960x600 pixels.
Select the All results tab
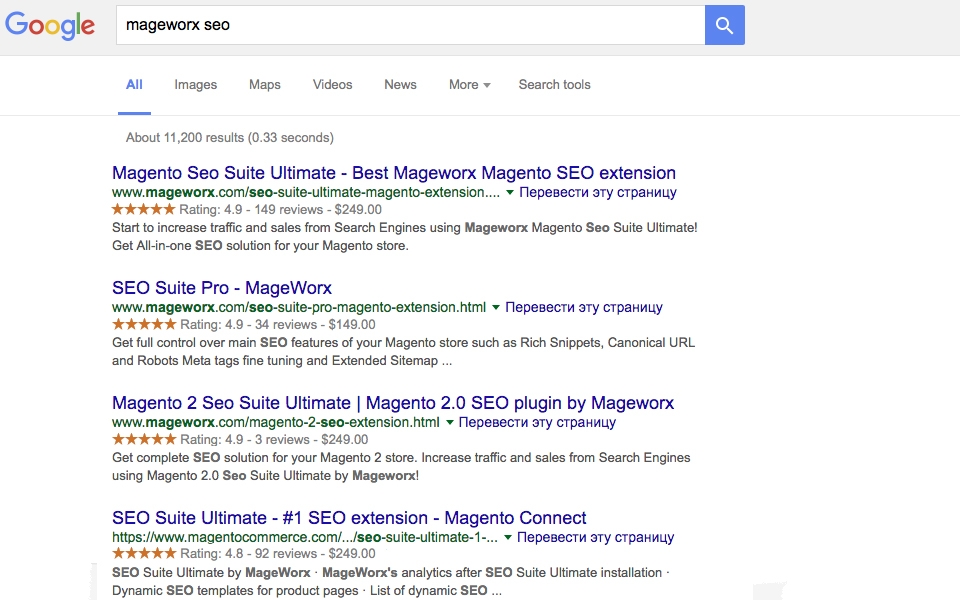pos(134,84)
